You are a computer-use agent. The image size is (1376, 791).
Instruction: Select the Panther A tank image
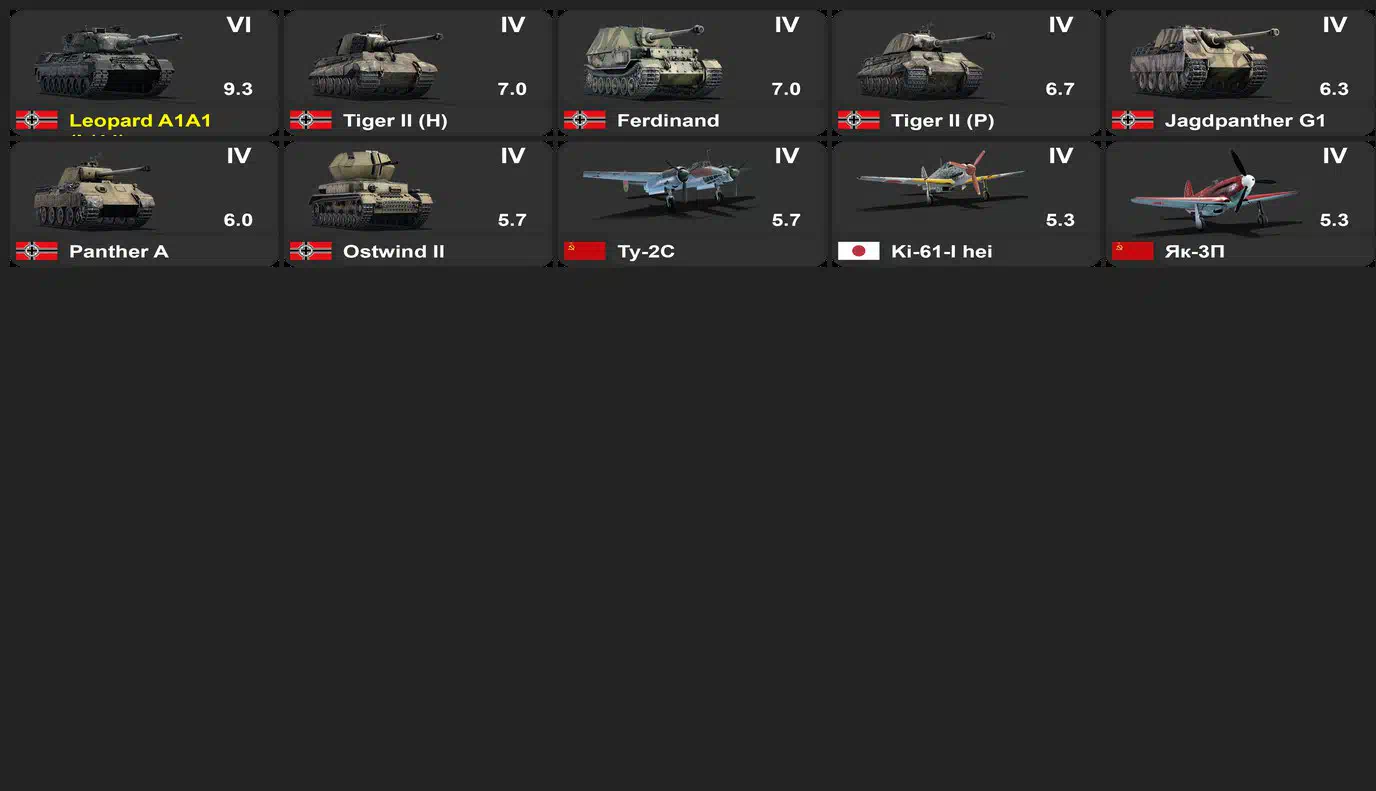[x=92, y=192]
